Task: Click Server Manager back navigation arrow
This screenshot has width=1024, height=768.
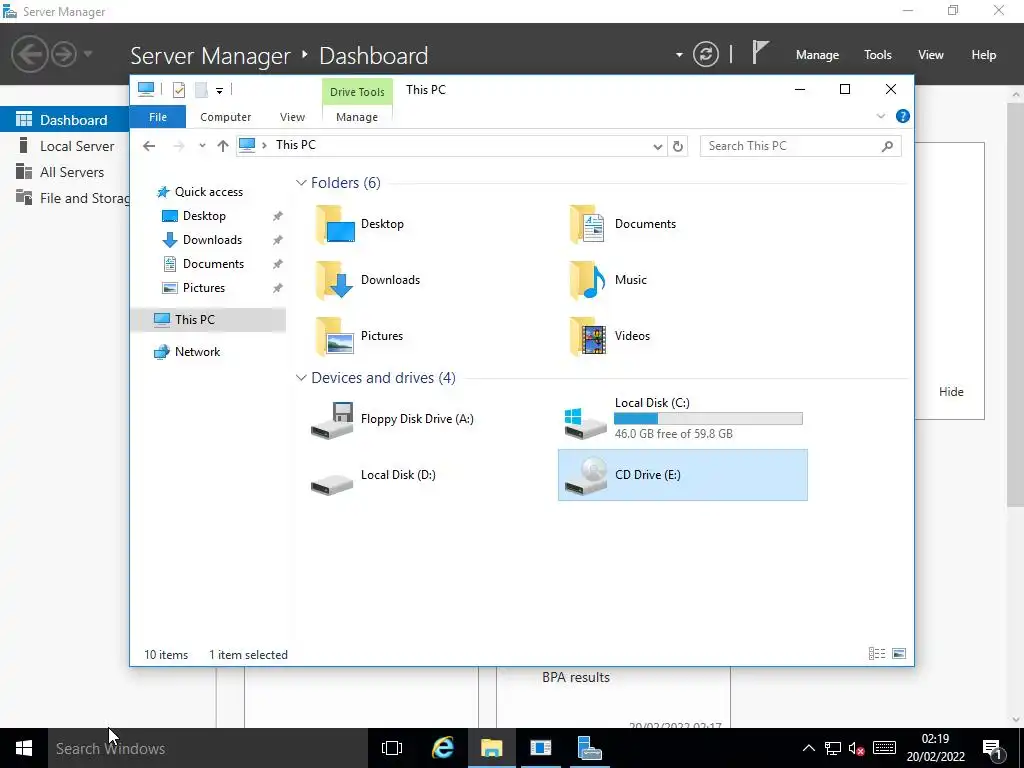Action: pyautogui.click(x=30, y=54)
